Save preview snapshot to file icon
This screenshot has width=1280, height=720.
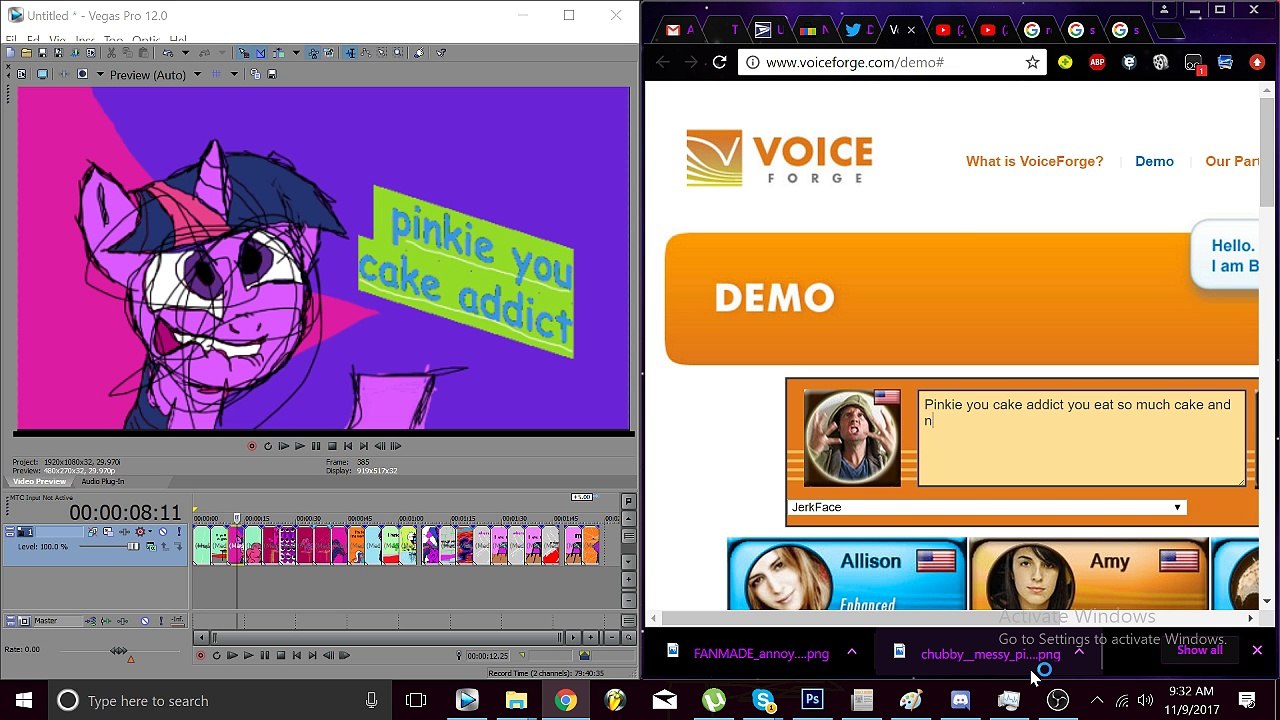(271, 74)
